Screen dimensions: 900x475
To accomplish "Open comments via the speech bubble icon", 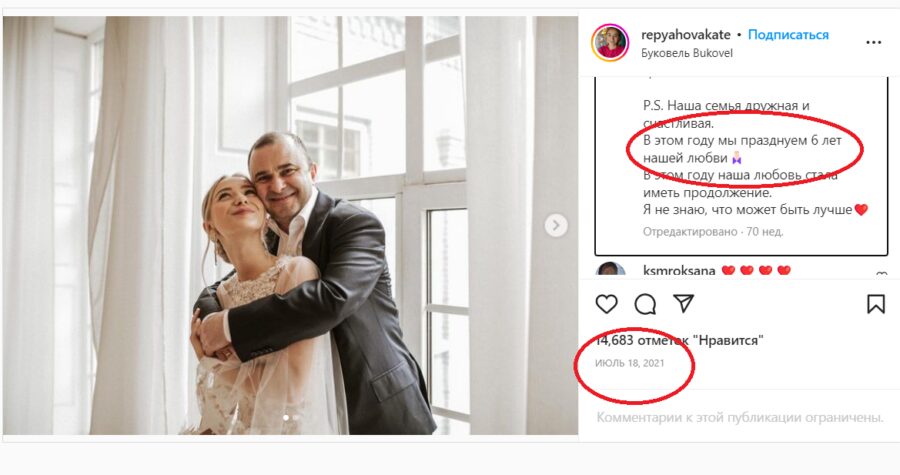I will tap(645, 304).
